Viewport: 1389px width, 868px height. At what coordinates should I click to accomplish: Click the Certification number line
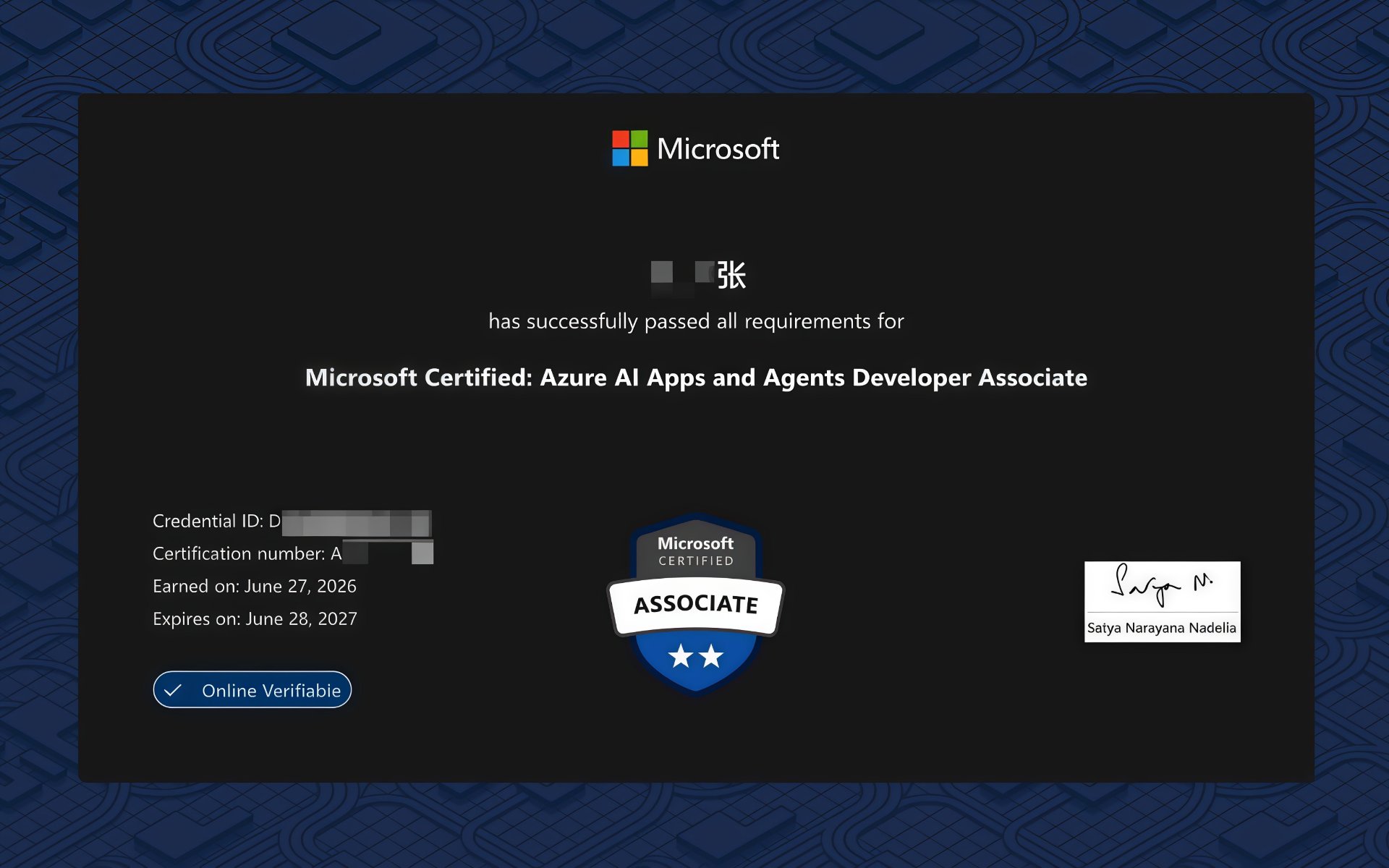pyautogui.click(x=293, y=553)
